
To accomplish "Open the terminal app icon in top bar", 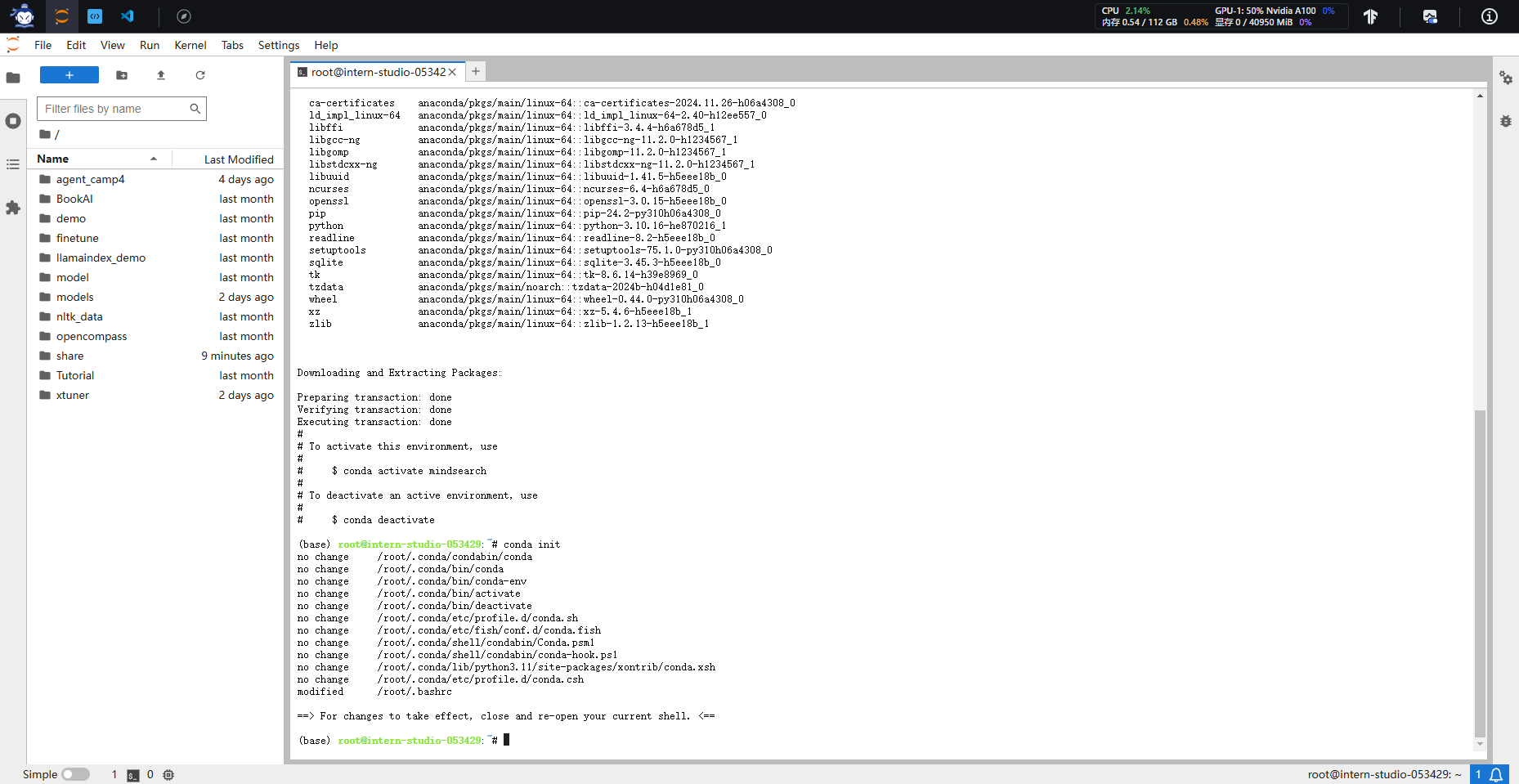I will pyautogui.click(x=95, y=16).
